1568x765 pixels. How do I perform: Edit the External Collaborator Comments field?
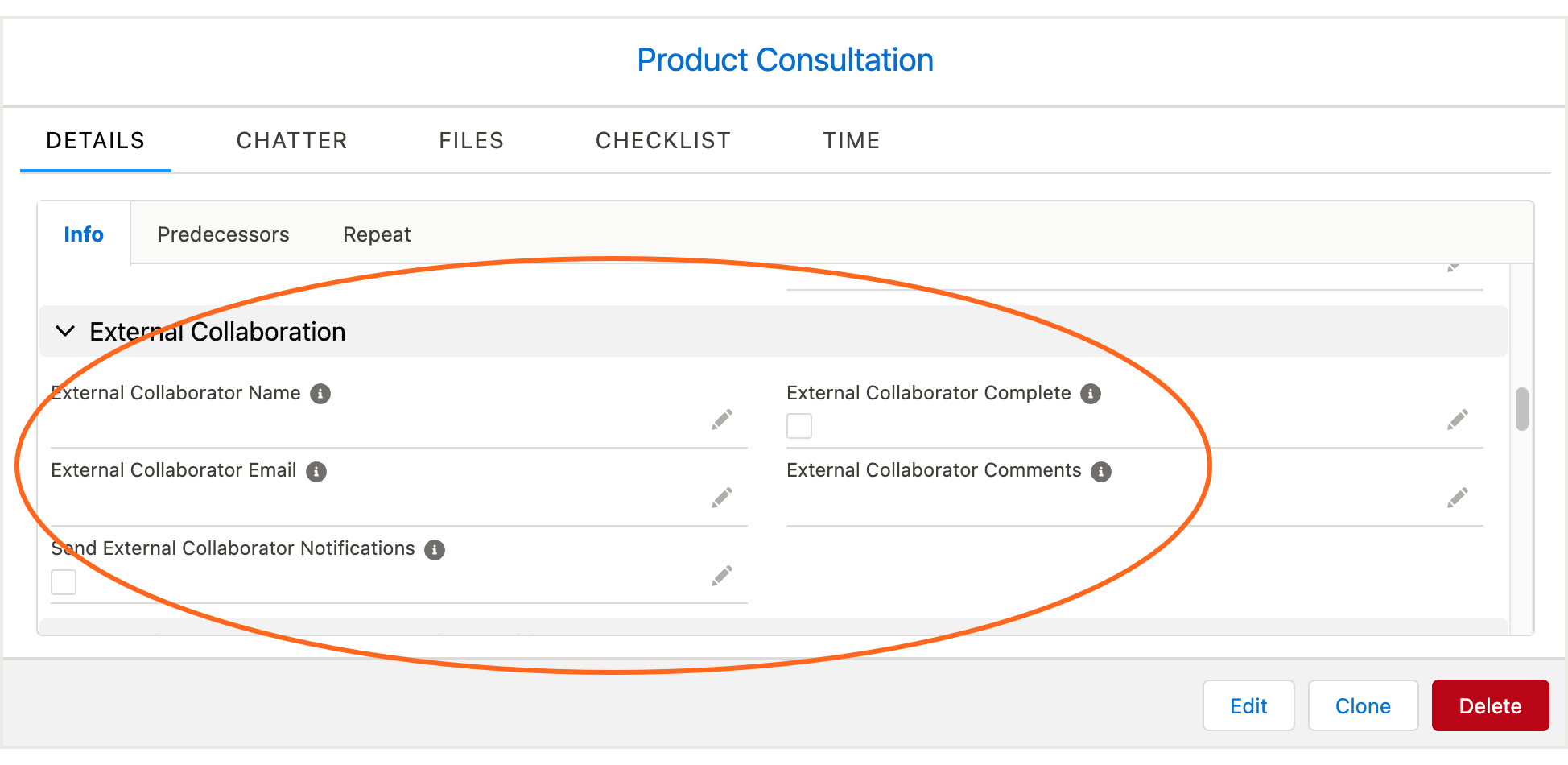(x=1457, y=497)
